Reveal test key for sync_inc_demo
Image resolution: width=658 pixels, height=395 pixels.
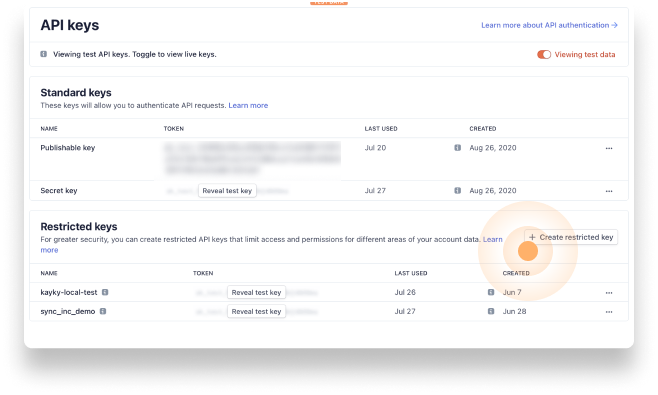point(256,311)
